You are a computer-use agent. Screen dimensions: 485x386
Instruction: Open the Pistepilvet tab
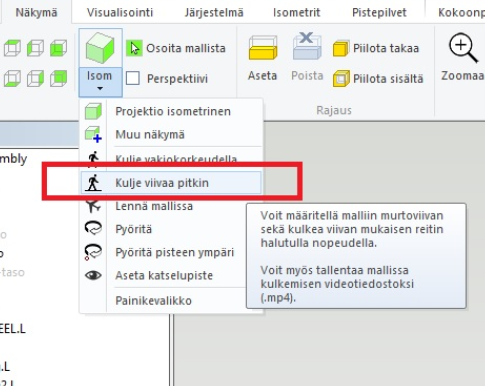coord(379,13)
